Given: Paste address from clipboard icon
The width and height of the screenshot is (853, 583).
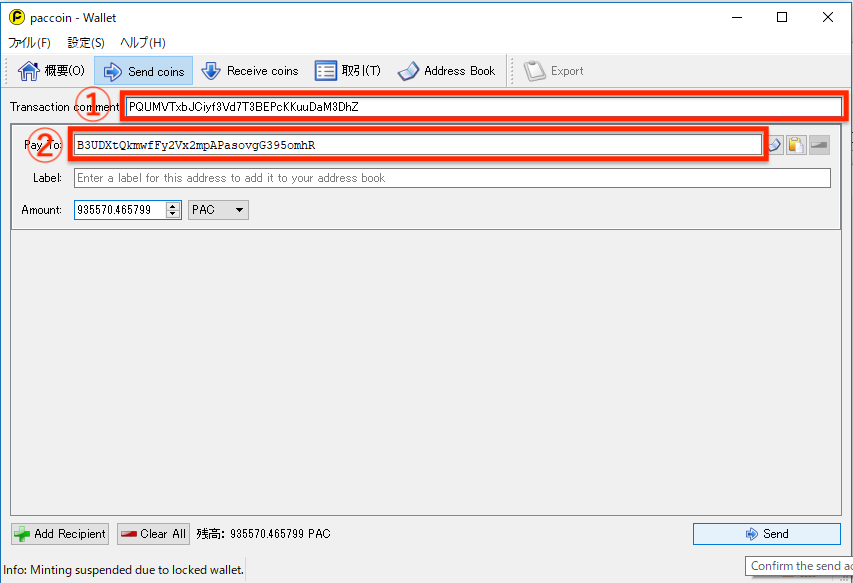Looking at the screenshot, I should coord(796,145).
